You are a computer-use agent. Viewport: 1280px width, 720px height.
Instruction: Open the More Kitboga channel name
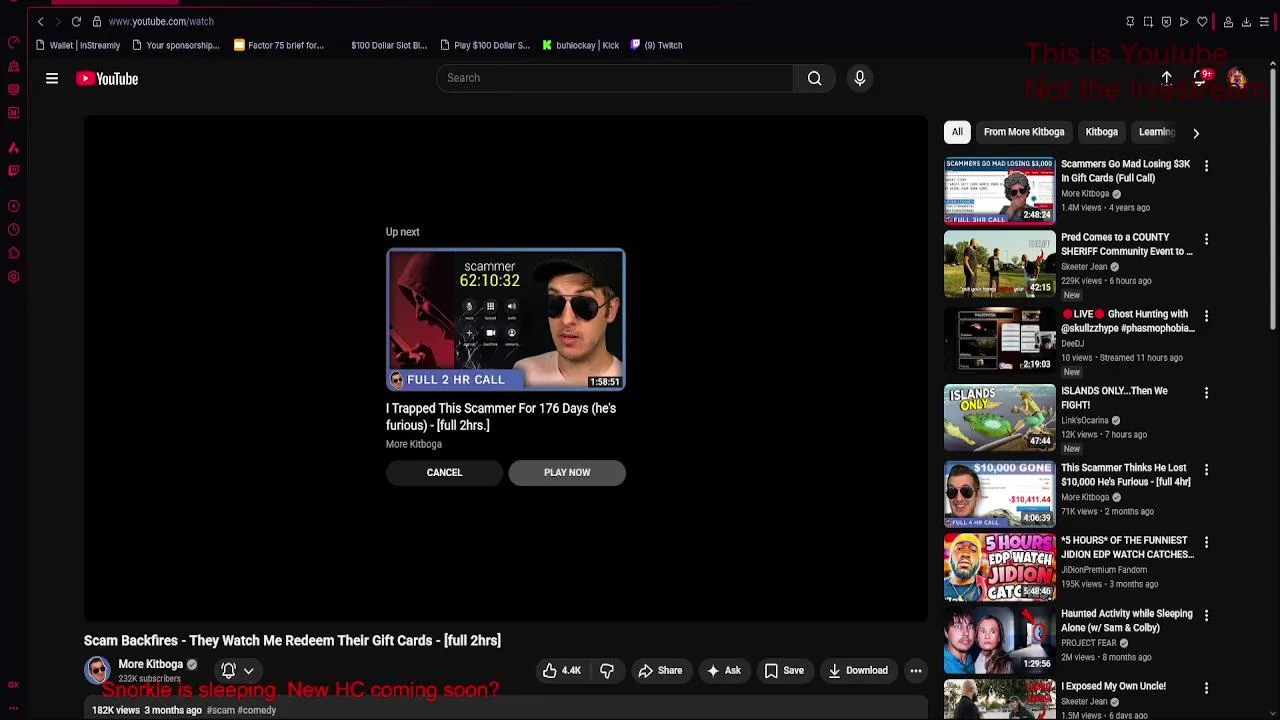[x=151, y=664]
